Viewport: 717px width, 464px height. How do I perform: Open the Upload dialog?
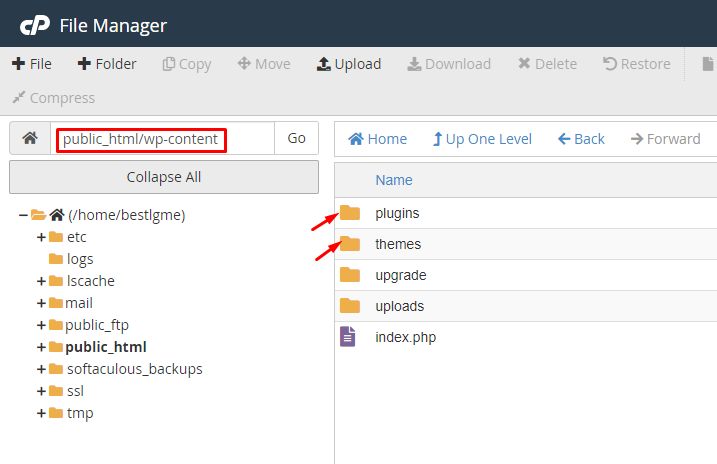point(349,64)
